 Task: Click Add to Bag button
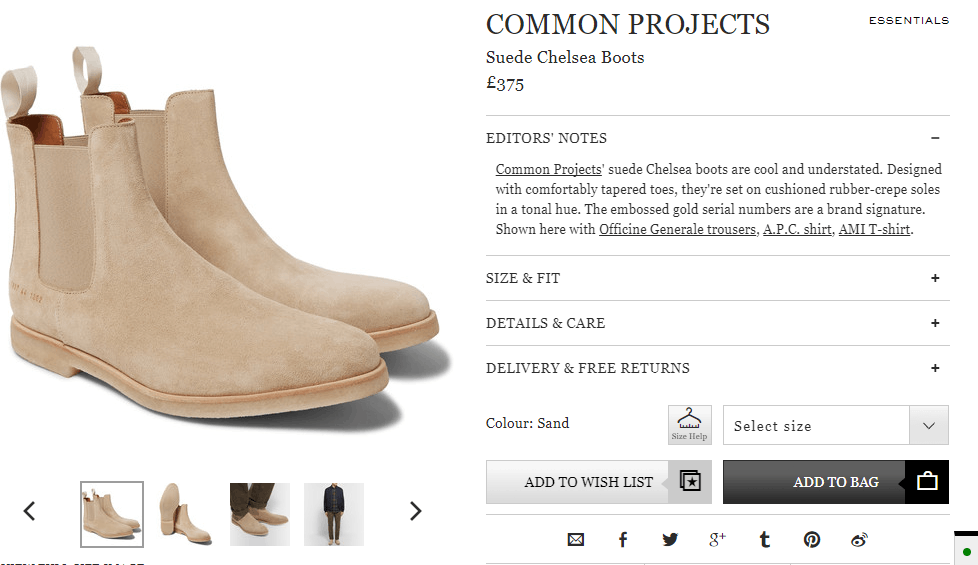point(835,482)
